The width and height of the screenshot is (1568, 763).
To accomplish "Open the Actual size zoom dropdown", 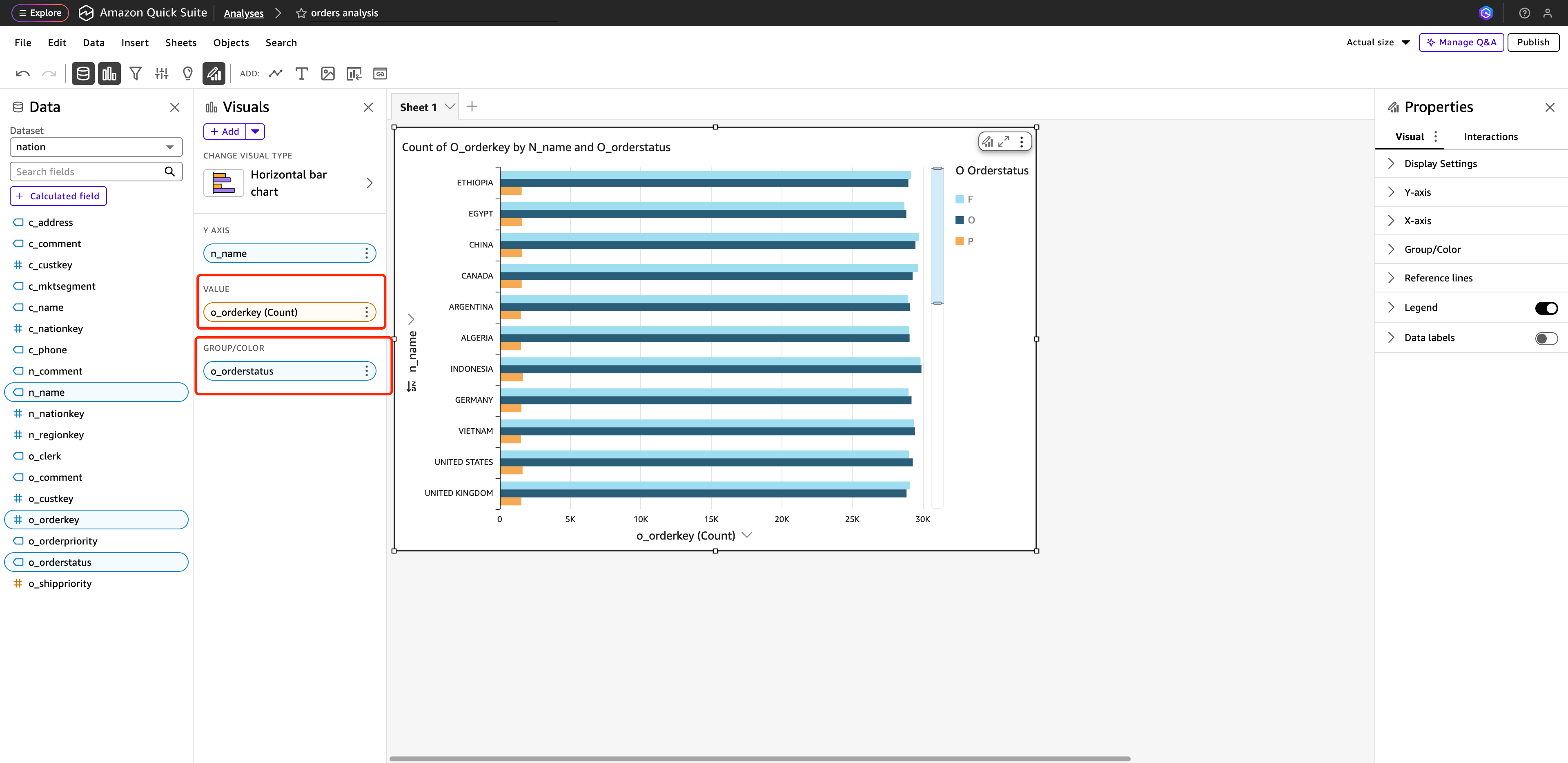I will click(1377, 42).
